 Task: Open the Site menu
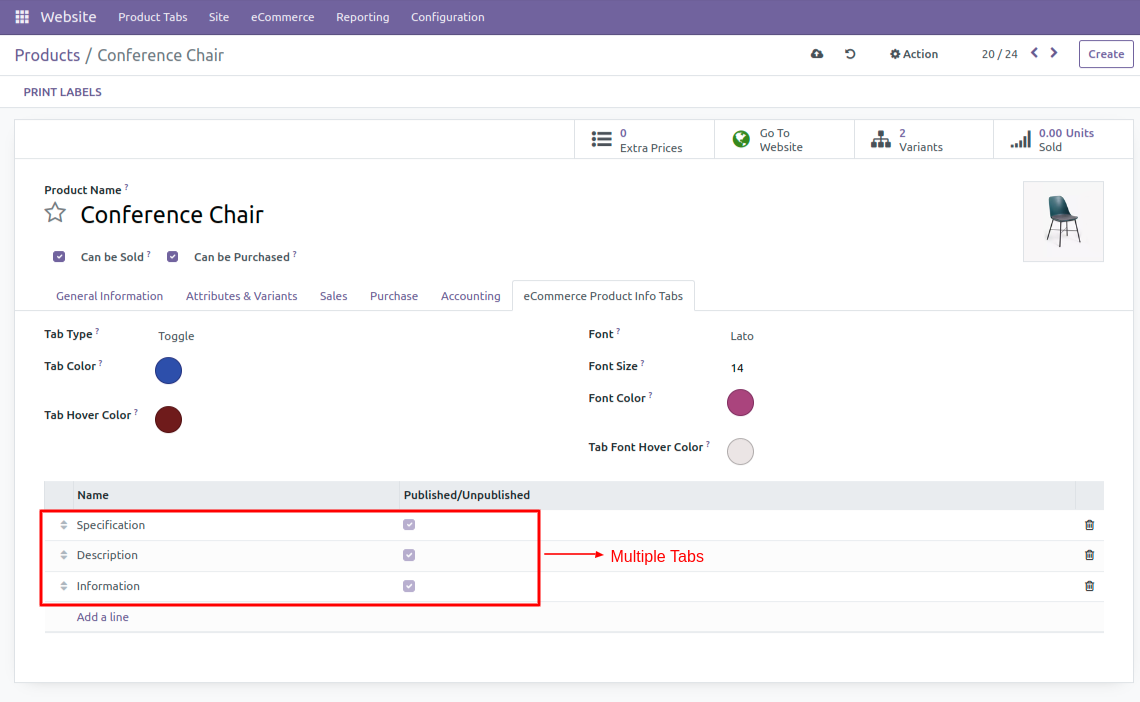tap(219, 17)
